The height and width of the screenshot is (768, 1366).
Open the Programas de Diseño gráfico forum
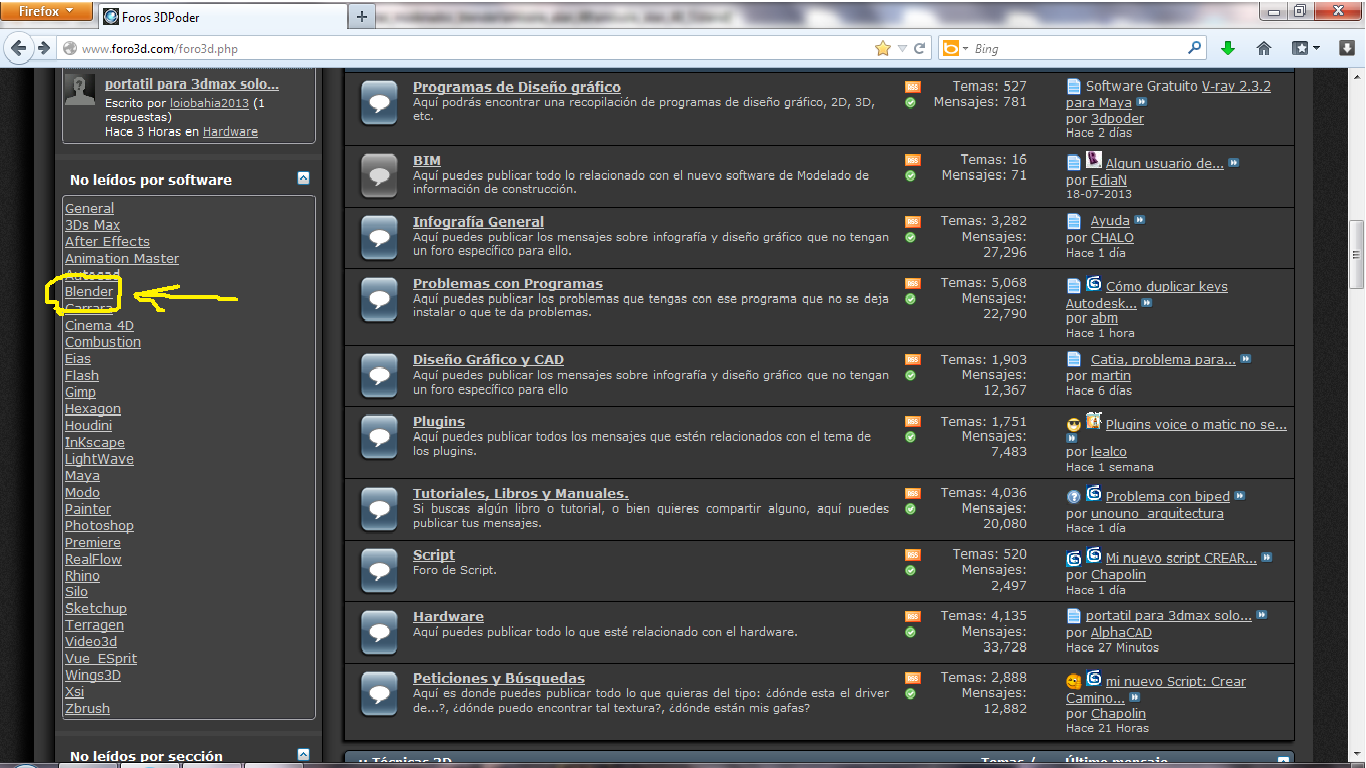click(517, 87)
